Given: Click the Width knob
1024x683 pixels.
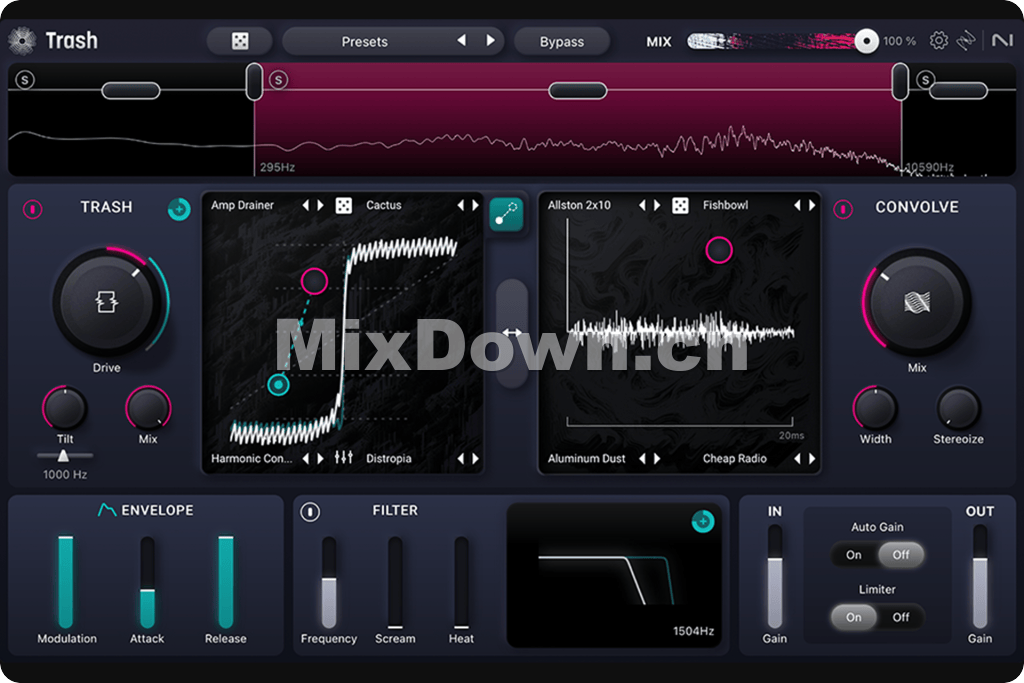Looking at the screenshot, I should click(x=875, y=408).
